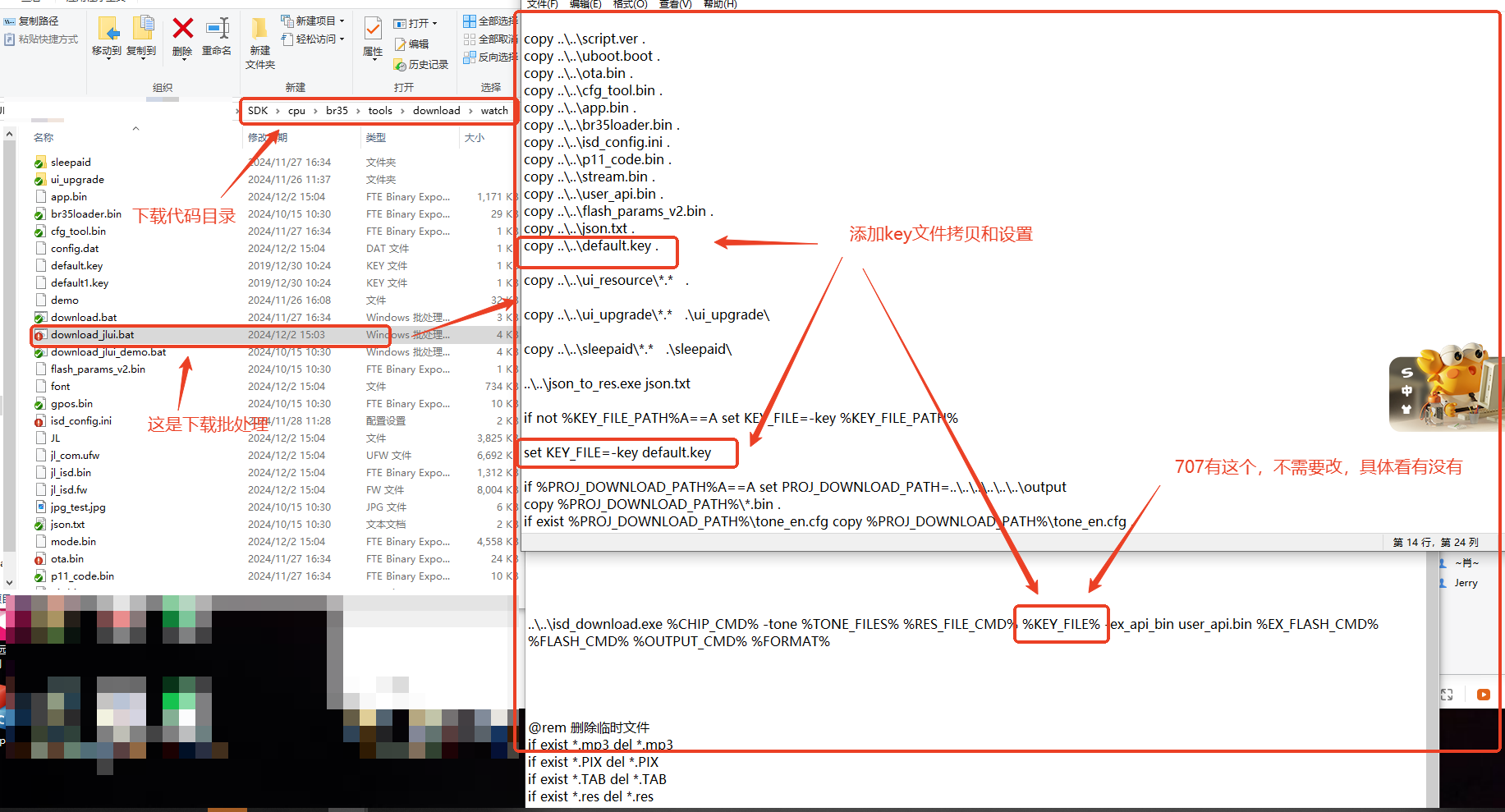Click the orange play icon at bottom right
This screenshot has height=812, width=1505.
(x=1483, y=695)
